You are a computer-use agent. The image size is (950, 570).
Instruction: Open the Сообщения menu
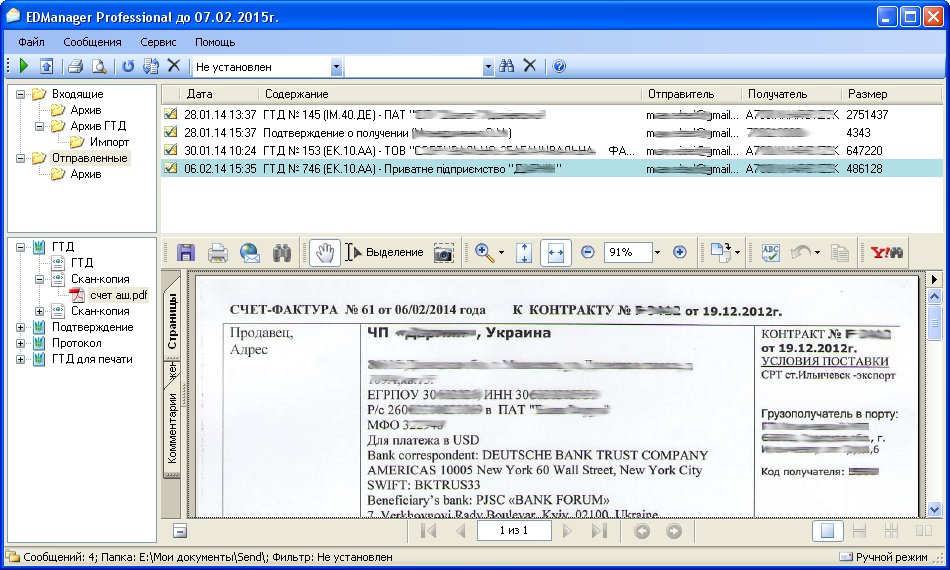(x=92, y=42)
